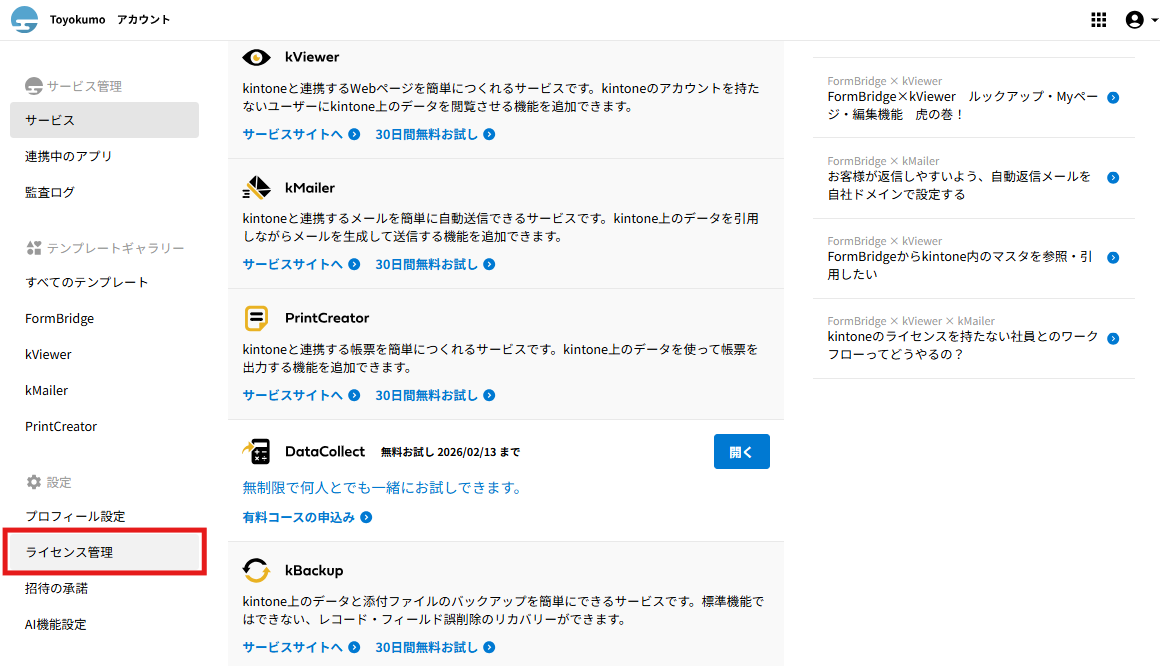The image size is (1160, 666).
Task: Open AI機能設定 in sidebar
Action: (56, 624)
